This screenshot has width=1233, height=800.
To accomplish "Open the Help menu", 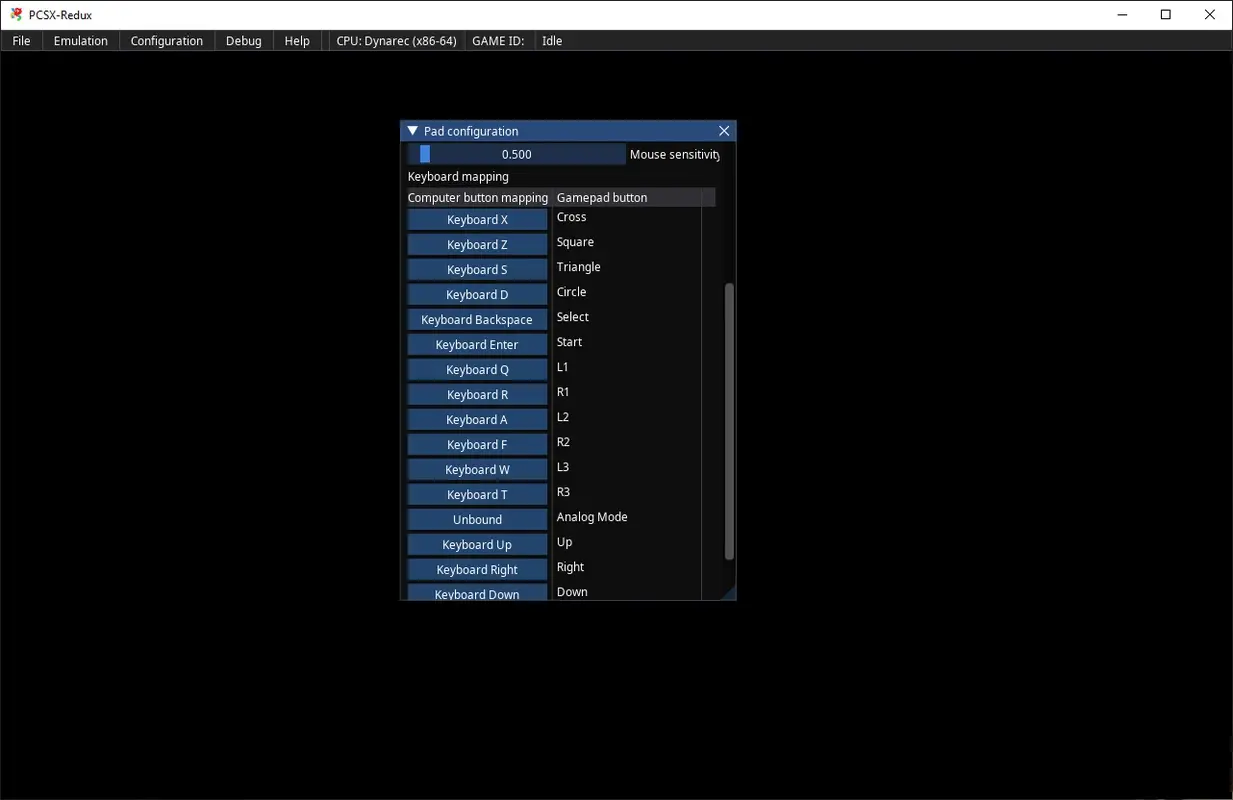I will click(296, 41).
